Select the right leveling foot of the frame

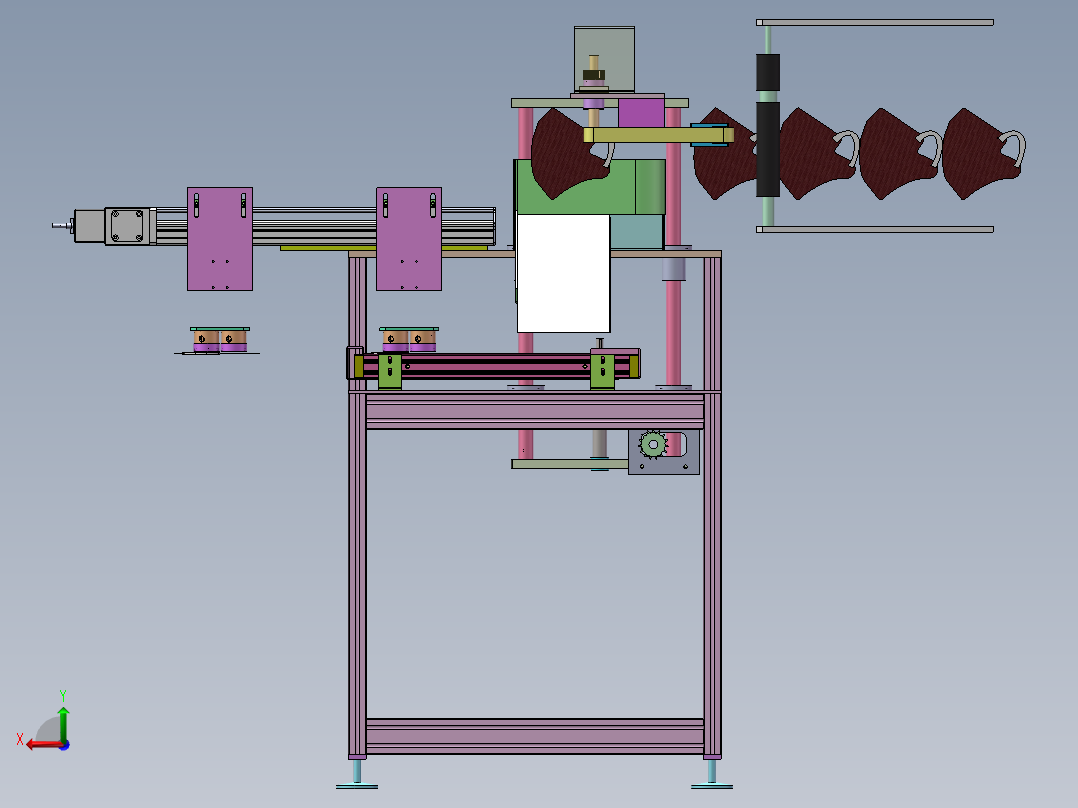[x=712, y=774]
